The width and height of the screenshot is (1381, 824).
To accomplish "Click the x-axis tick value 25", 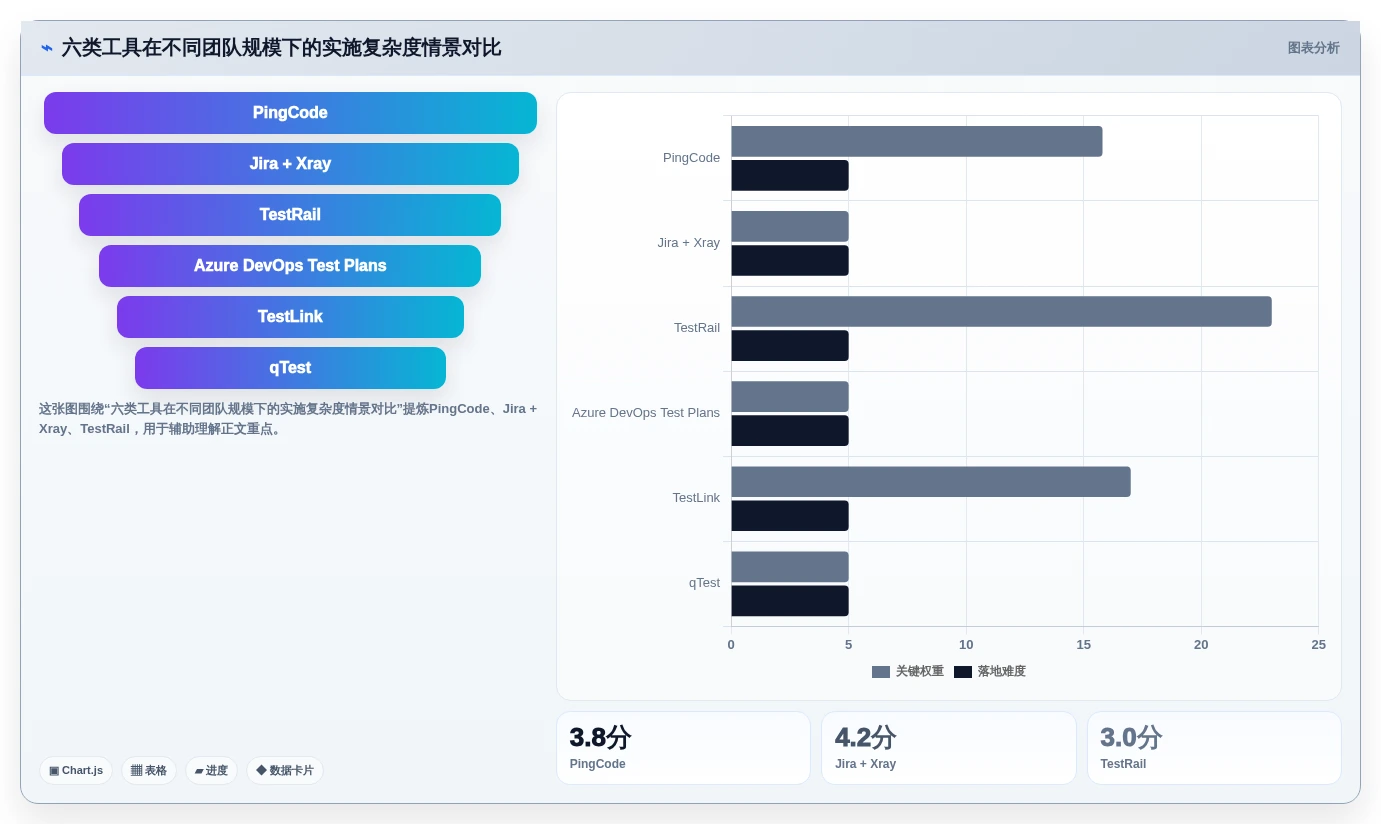I will [x=1319, y=645].
